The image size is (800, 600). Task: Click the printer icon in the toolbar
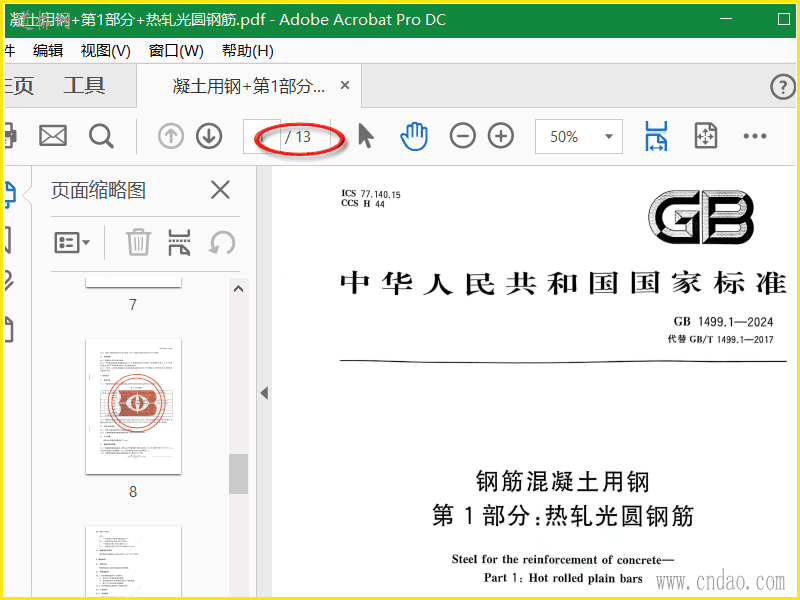pyautogui.click(x=10, y=136)
